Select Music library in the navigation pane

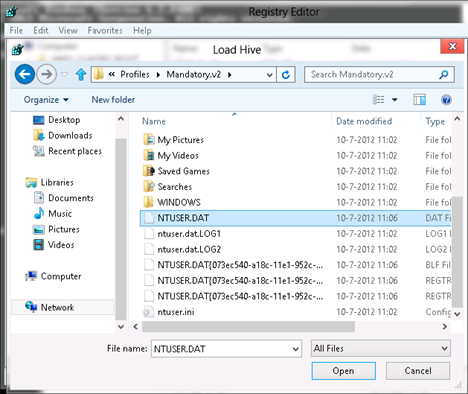[53, 213]
